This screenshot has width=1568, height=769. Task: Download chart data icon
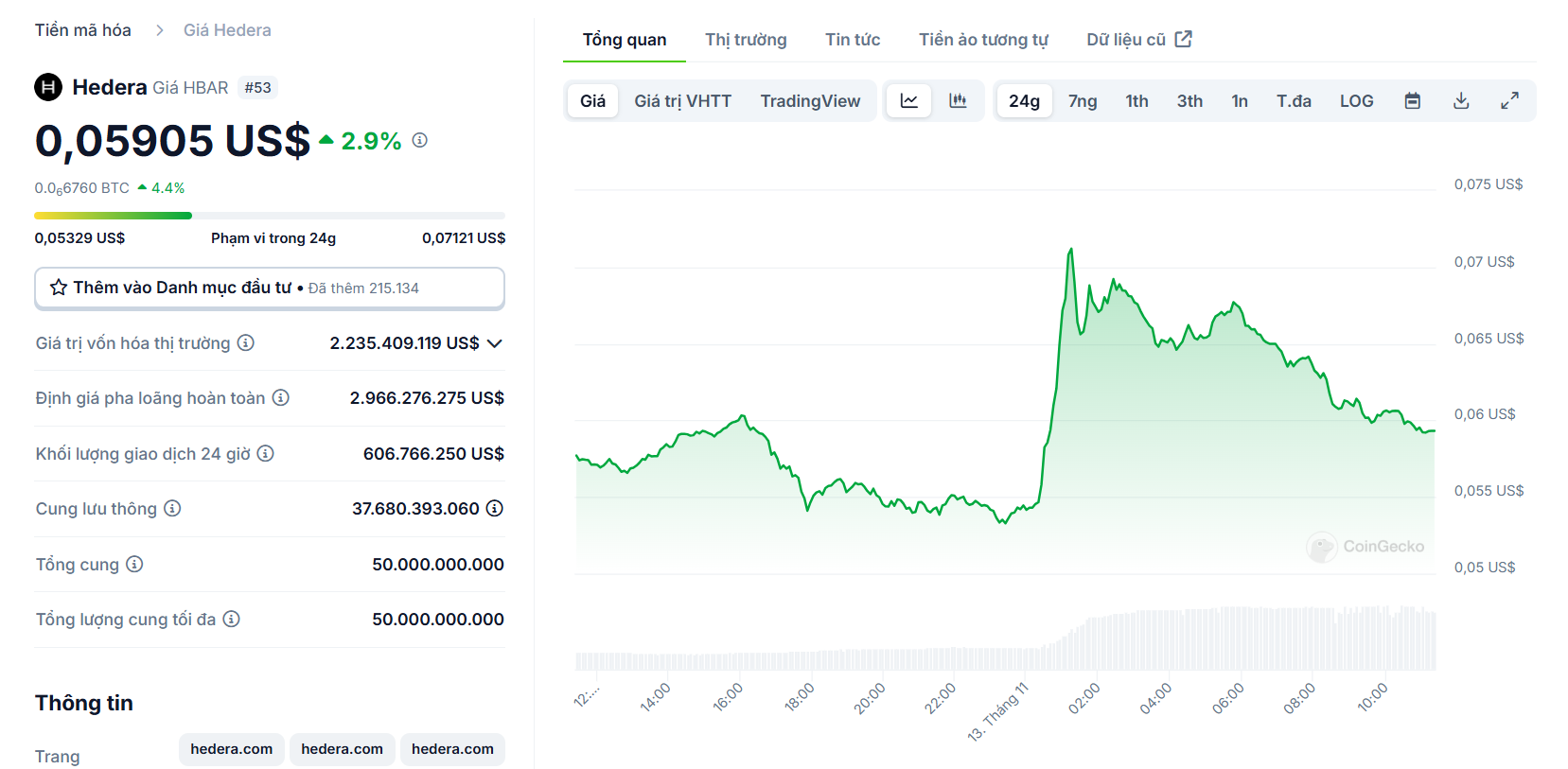click(x=1461, y=100)
